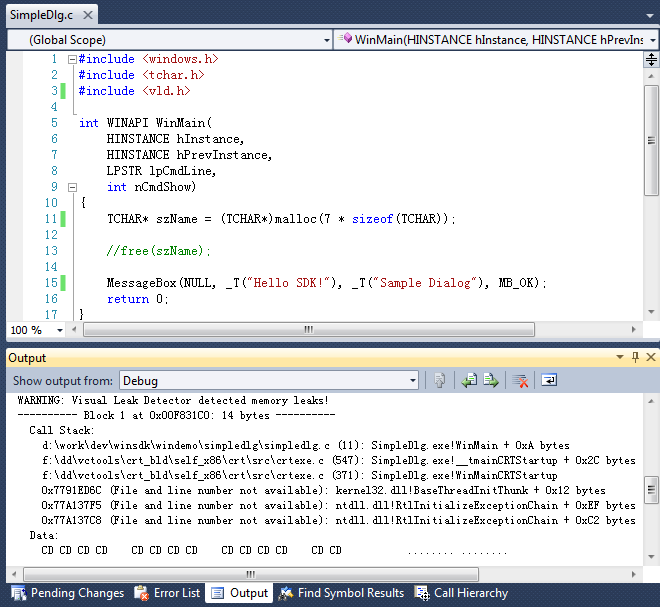Screen dimensions: 660x607
Task: Open the 100 % zoom dropdown
Action: pyautogui.click(x=60, y=330)
